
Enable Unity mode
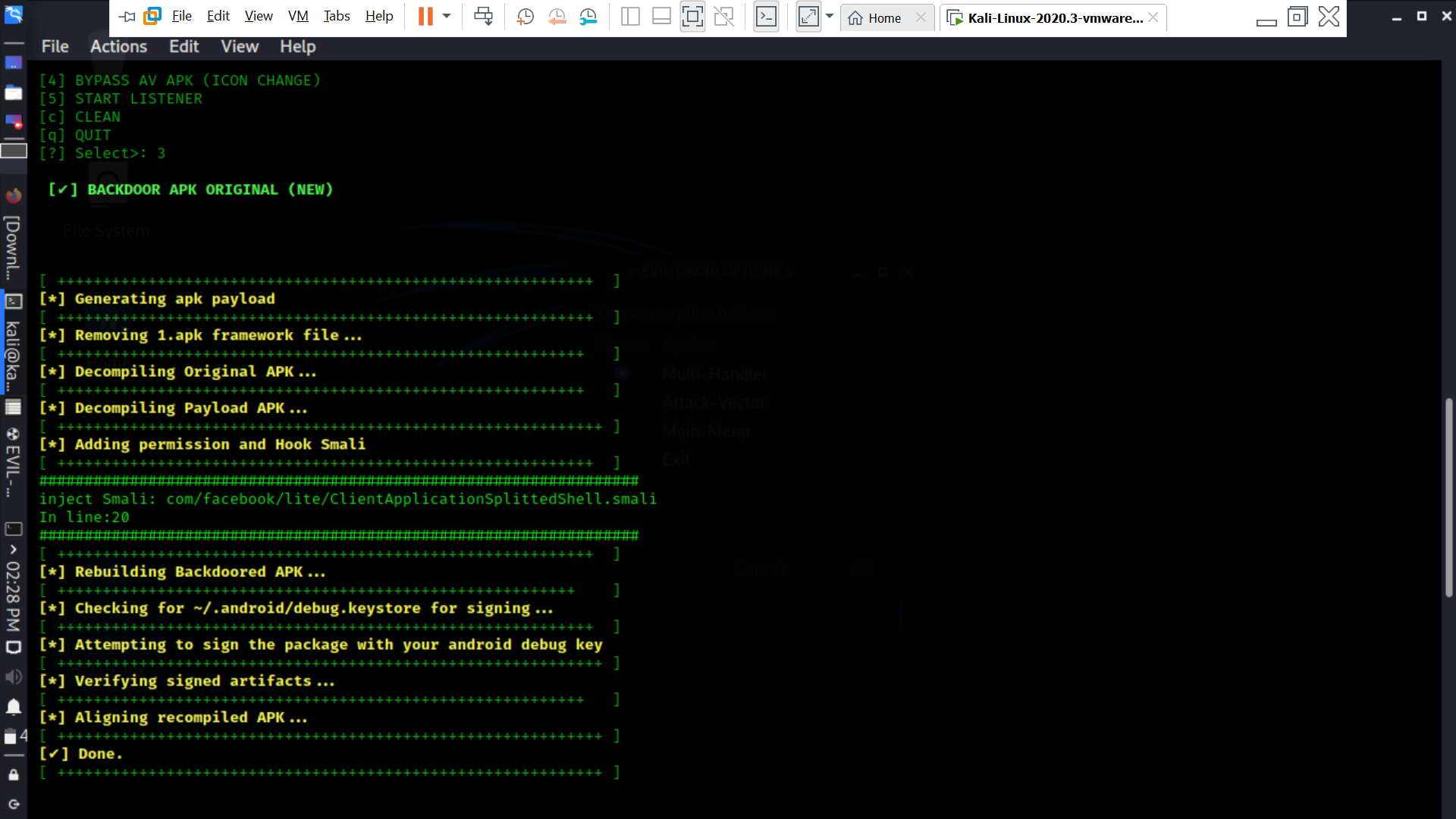(x=724, y=16)
